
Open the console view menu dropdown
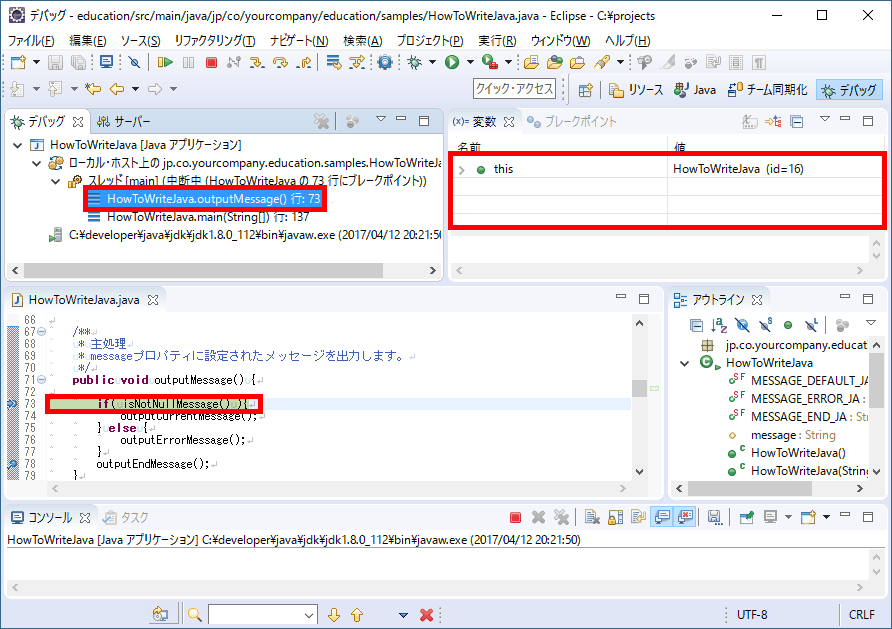tap(826, 516)
